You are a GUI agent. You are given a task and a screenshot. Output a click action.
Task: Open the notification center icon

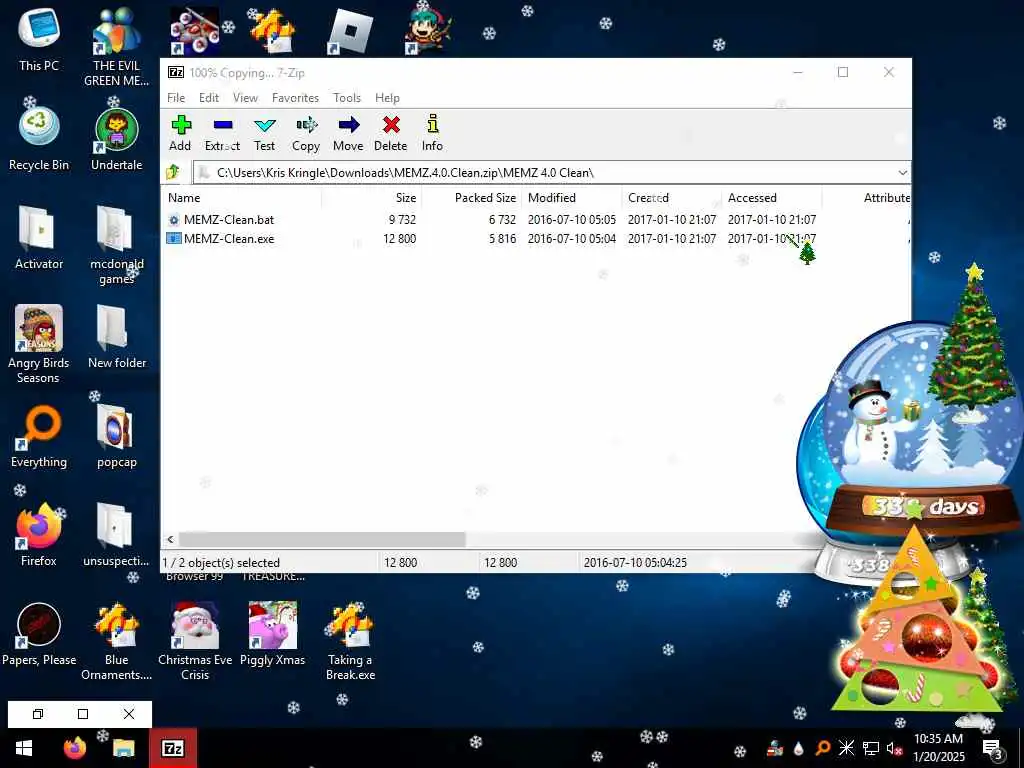pos(992,748)
